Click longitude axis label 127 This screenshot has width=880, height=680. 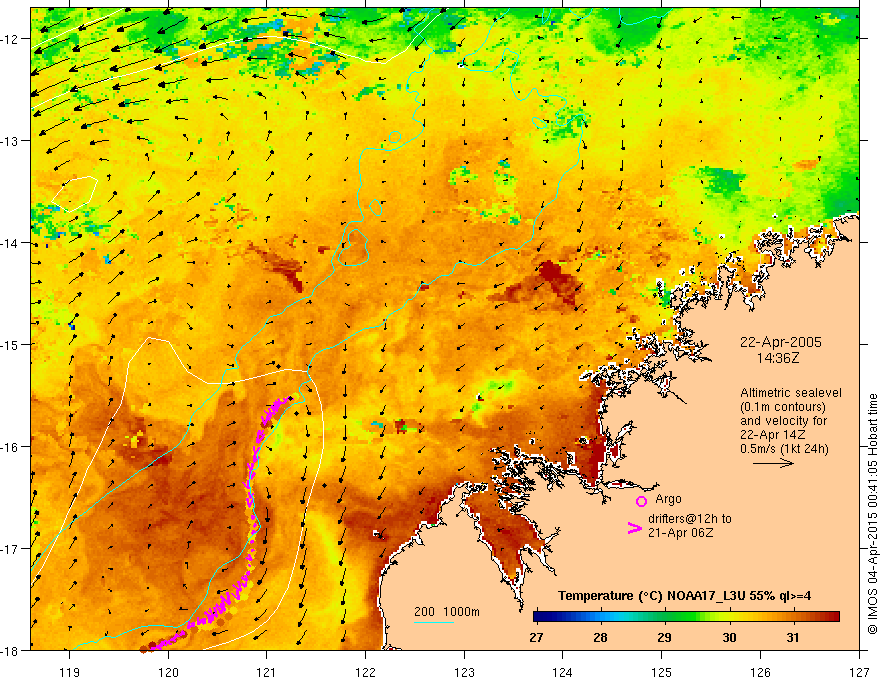(x=859, y=672)
